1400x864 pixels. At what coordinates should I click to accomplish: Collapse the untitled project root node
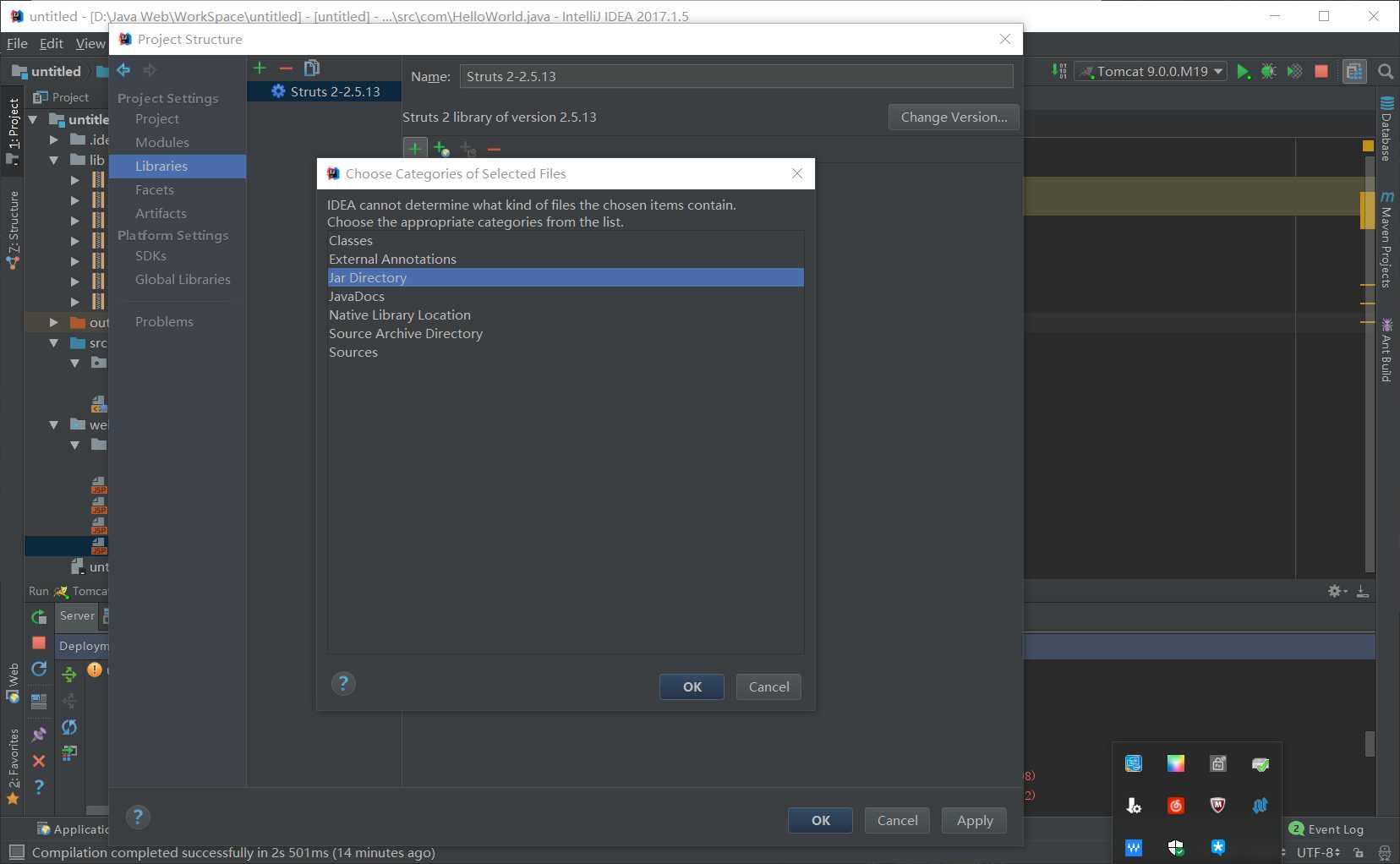[33, 119]
